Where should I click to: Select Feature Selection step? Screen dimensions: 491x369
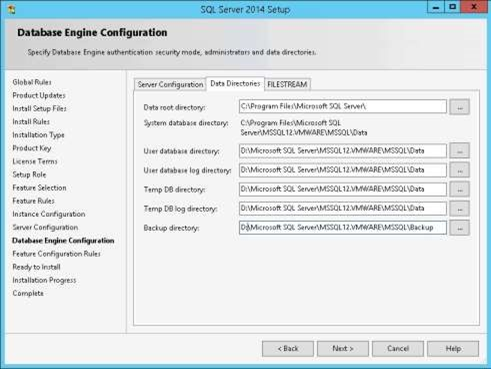[x=39, y=188]
